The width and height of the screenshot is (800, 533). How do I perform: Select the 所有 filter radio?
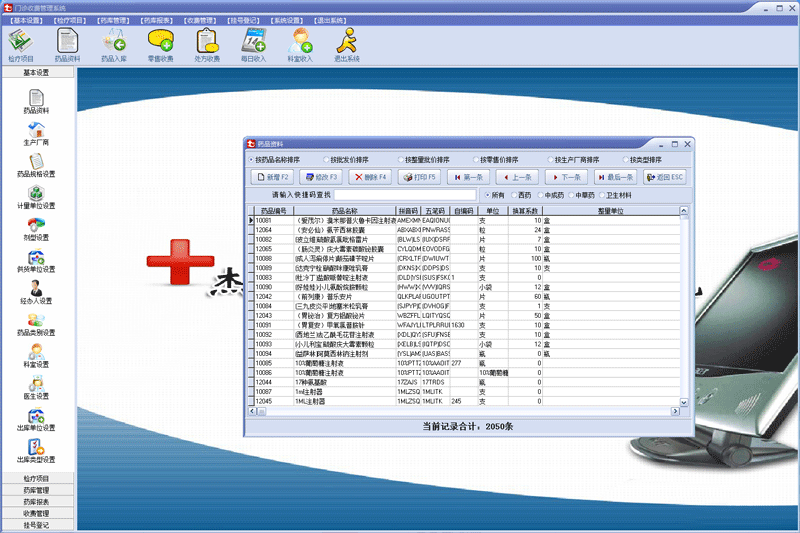point(494,195)
